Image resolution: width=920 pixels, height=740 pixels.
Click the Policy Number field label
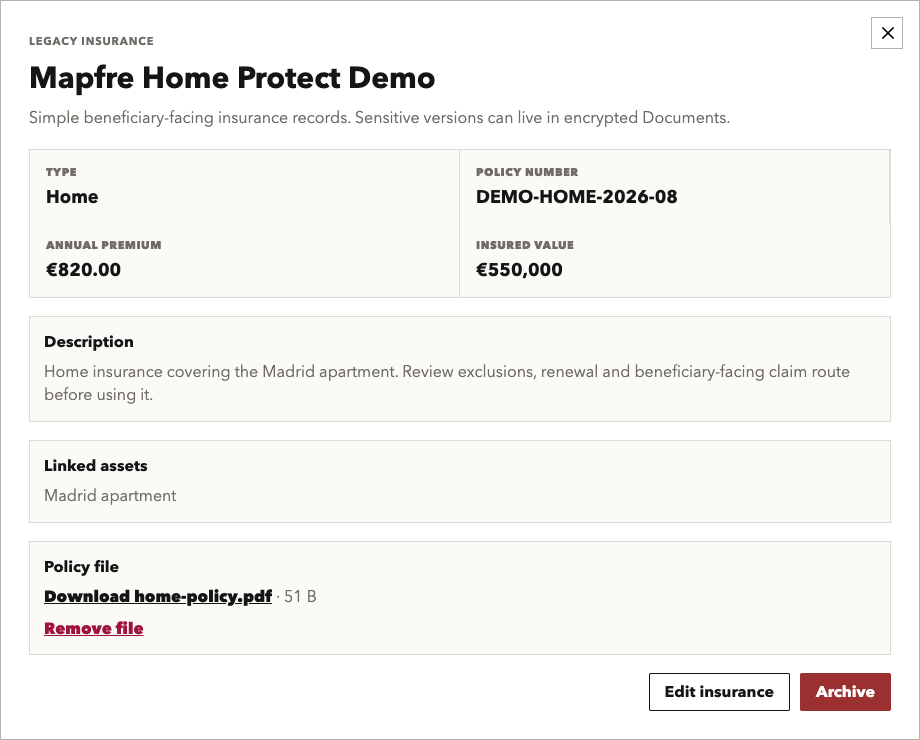pos(527,172)
